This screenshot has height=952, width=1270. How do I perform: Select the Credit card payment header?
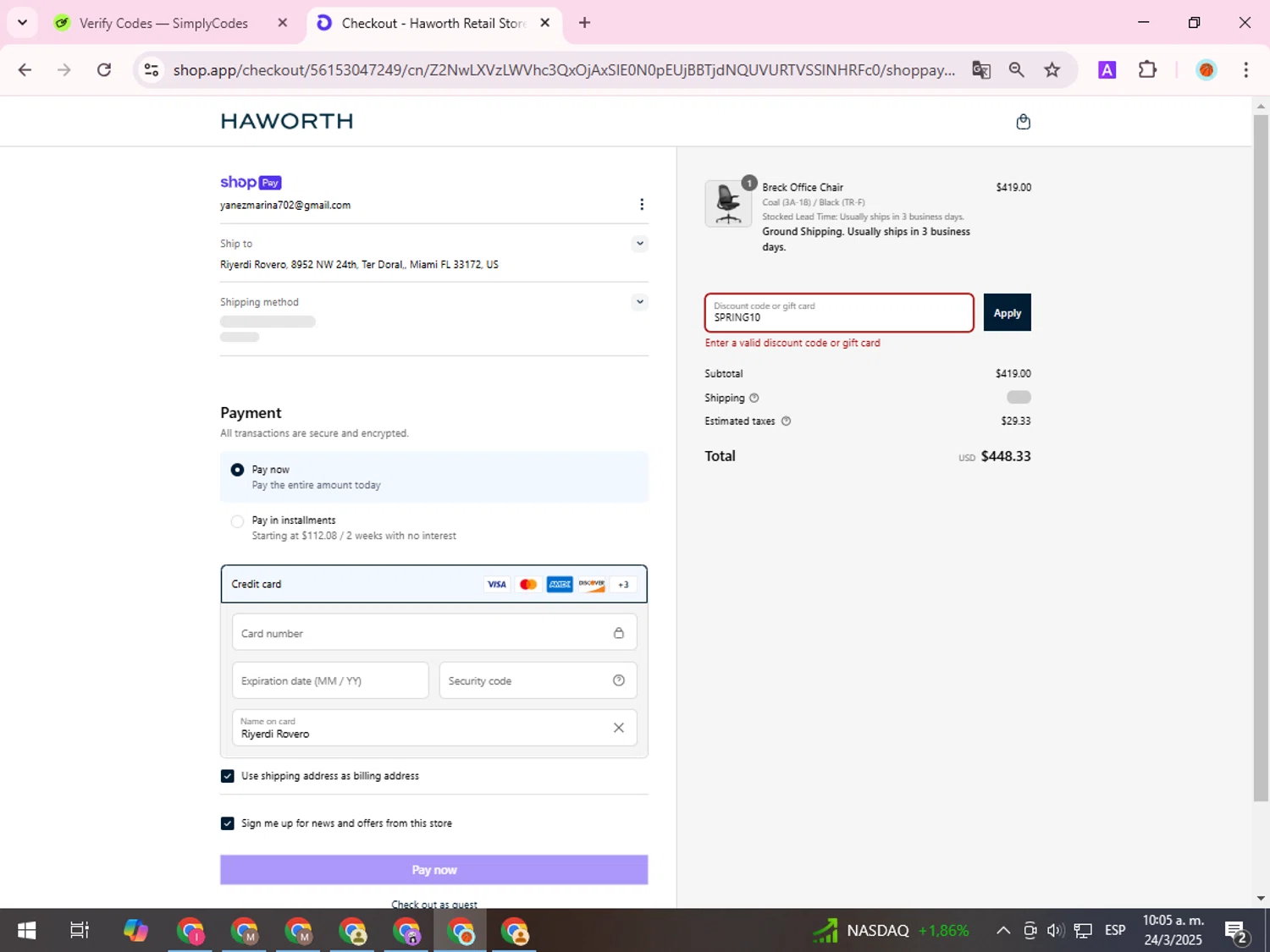[x=433, y=584]
